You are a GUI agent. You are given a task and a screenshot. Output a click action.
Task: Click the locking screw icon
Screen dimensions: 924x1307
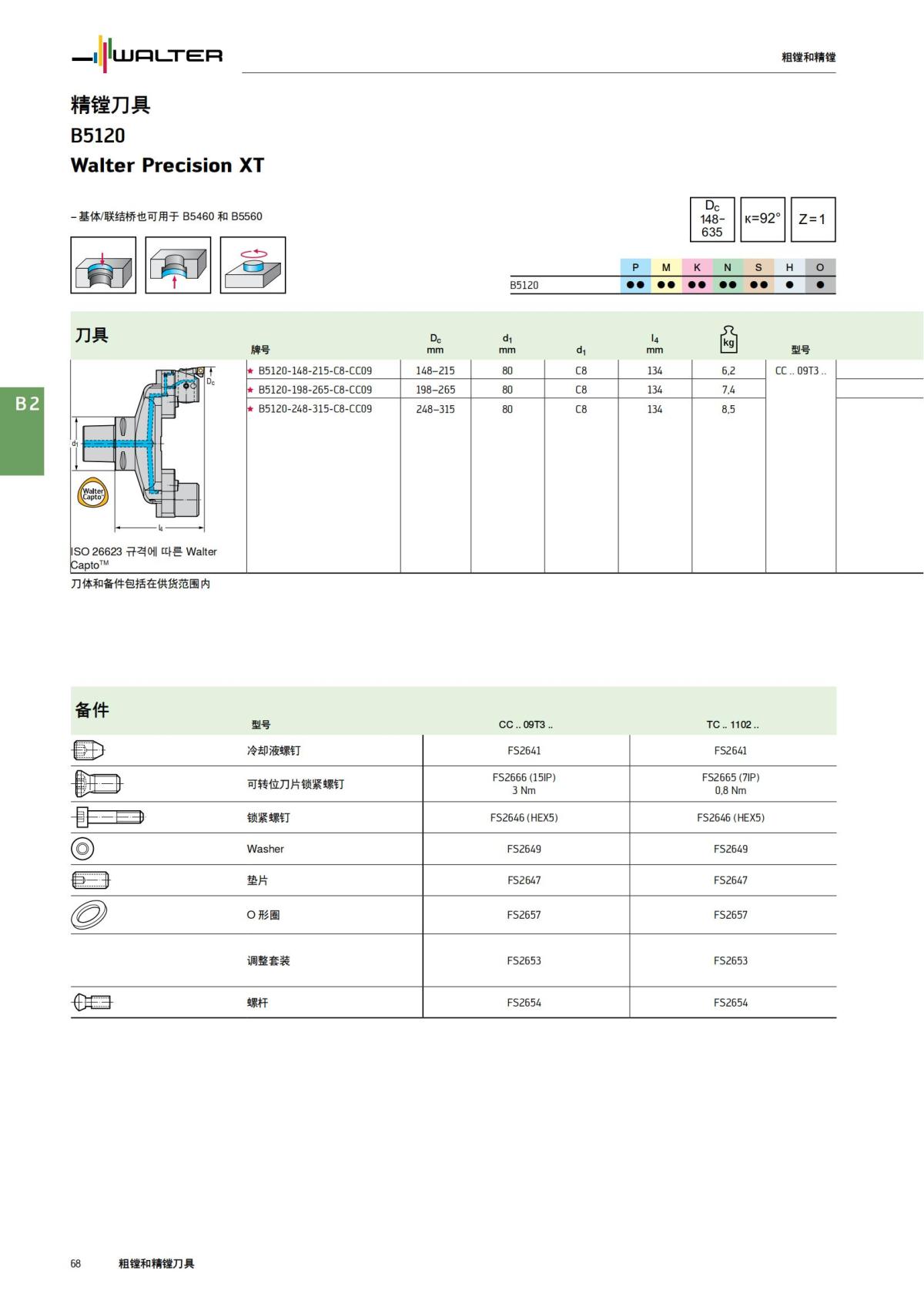coord(108,817)
